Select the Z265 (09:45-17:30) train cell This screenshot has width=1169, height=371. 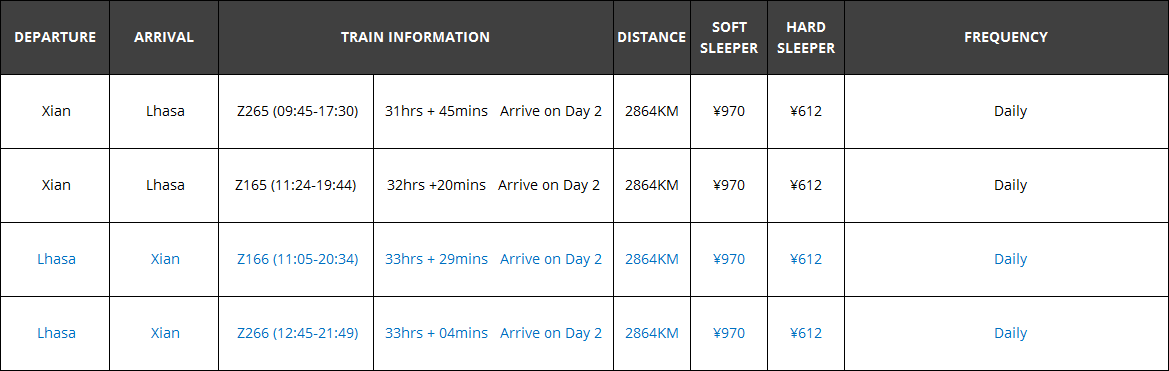[297, 111]
